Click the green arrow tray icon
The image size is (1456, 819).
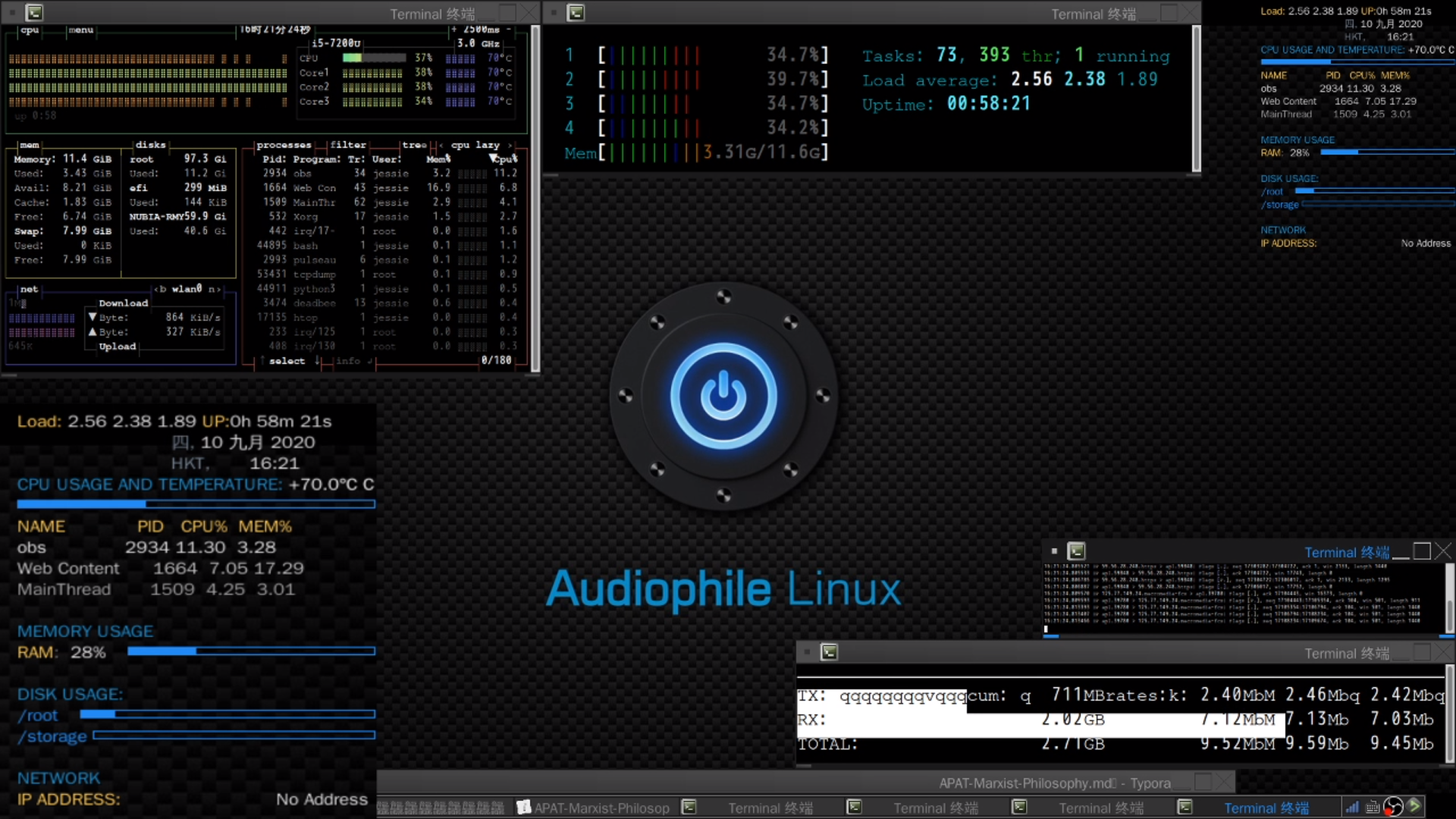[1414, 806]
